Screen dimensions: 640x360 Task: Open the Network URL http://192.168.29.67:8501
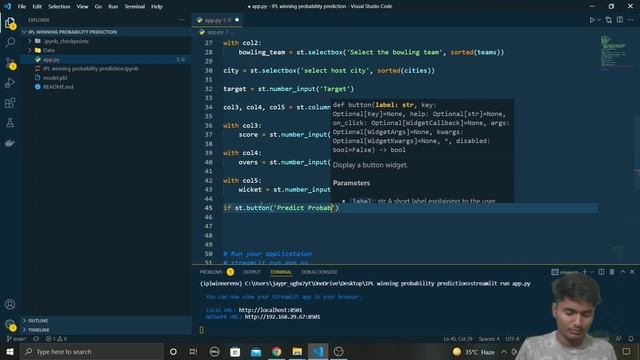(282, 317)
